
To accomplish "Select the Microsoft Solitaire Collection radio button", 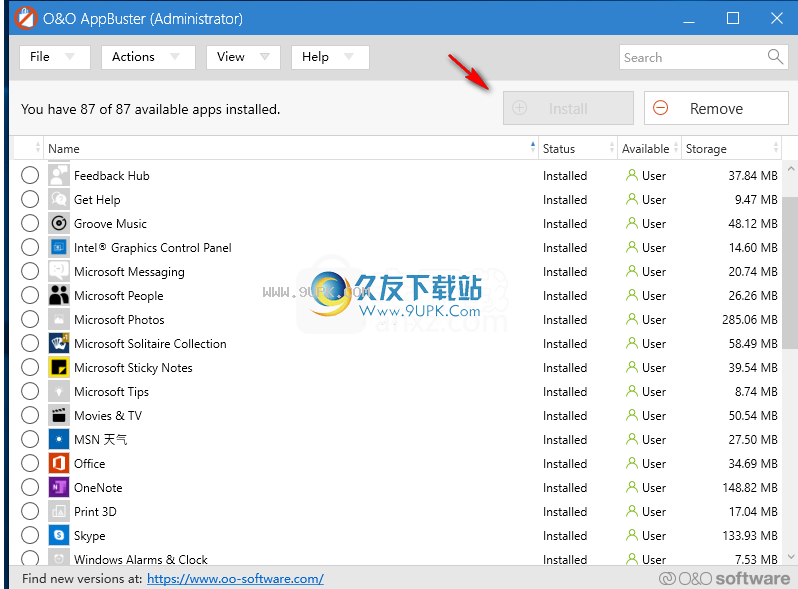I will pyautogui.click(x=30, y=344).
